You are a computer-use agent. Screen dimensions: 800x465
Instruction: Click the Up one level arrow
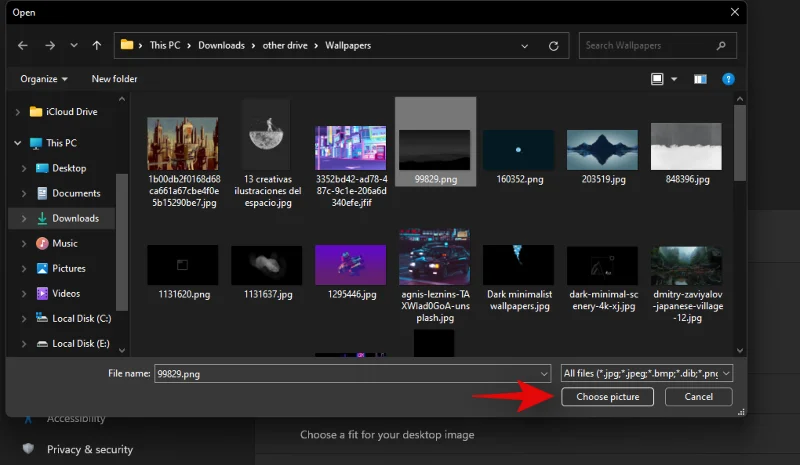click(x=97, y=45)
